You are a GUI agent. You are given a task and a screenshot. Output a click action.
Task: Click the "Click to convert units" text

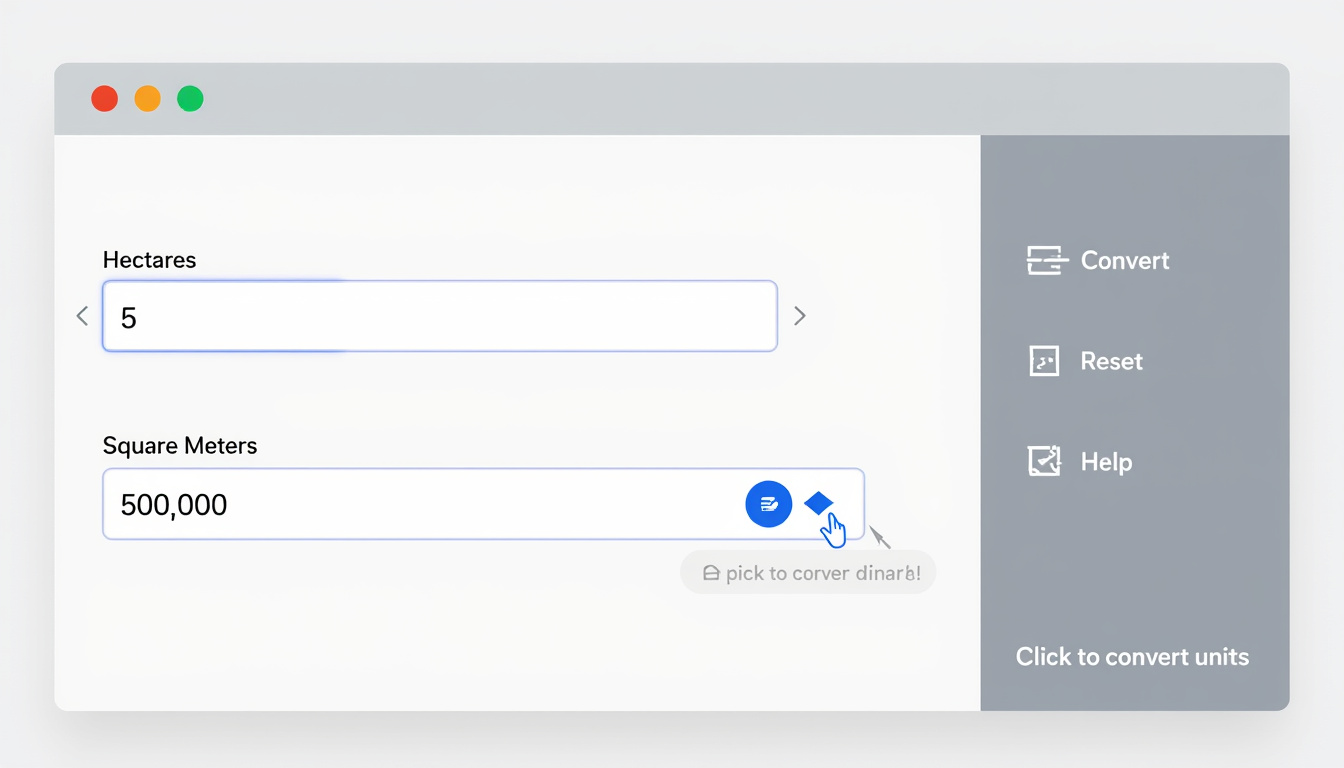click(1132, 657)
